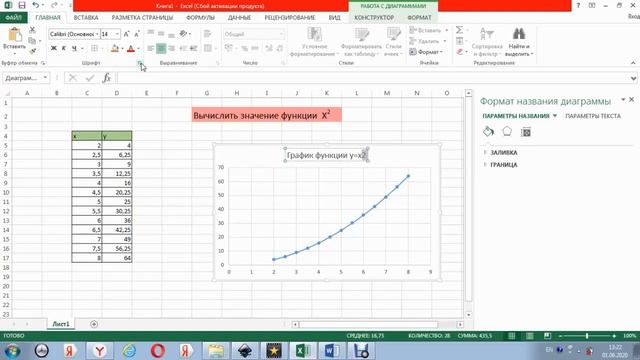Switch to ПАРАМЕТРЫ ТЕКСТА
Screen dimensions: 640x360
[x=593, y=116]
